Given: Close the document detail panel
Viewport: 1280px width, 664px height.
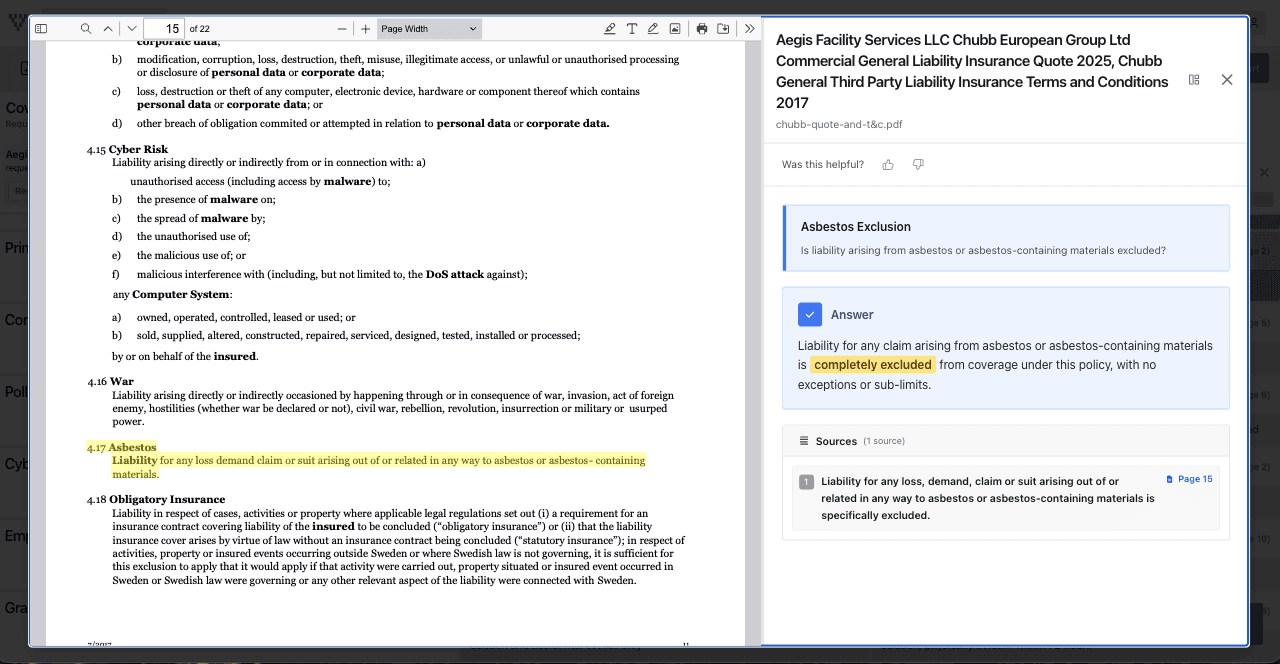Looking at the screenshot, I should coord(1227,80).
